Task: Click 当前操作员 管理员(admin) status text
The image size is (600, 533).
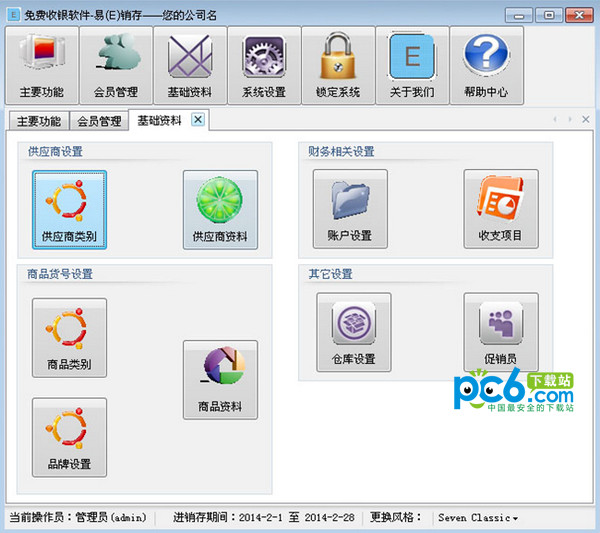Action: coord(78,517)
